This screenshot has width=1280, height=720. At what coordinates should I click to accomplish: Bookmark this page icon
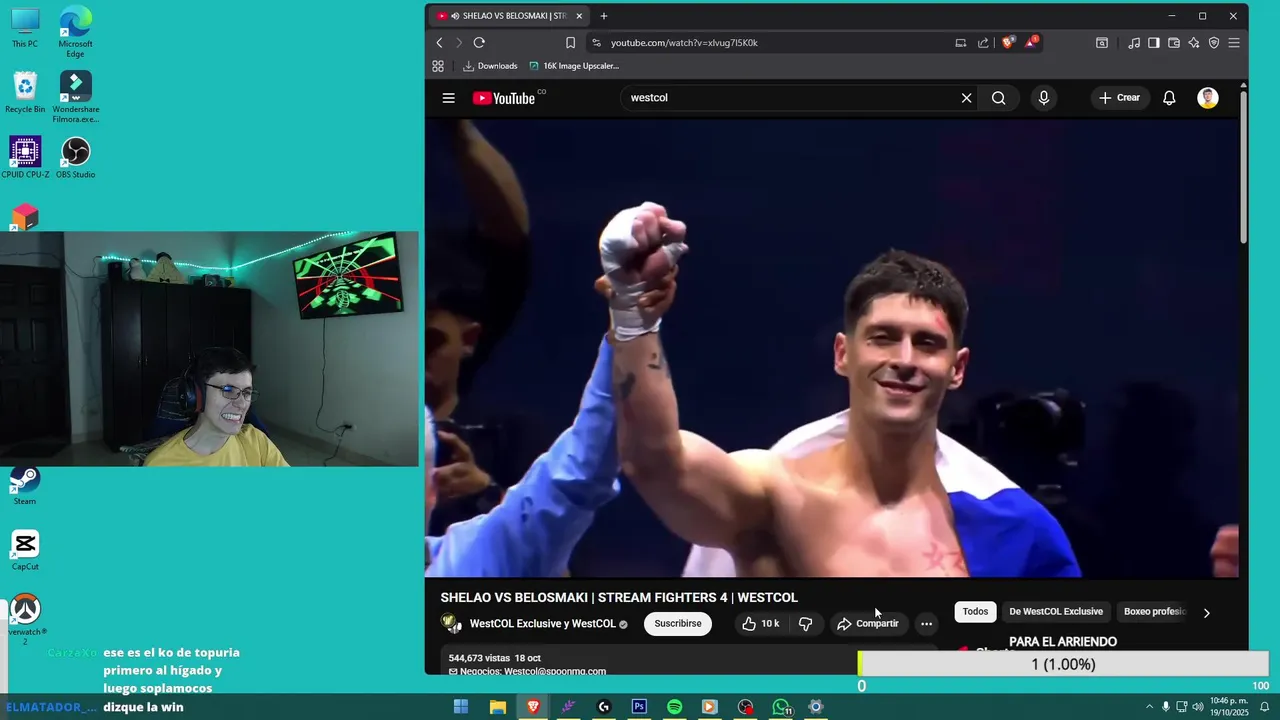(570, 43)
